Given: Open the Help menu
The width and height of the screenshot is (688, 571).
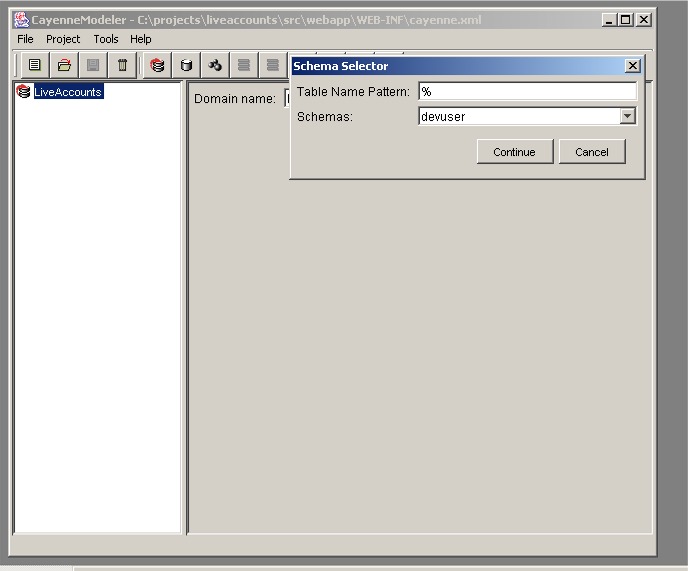Looking at the screenshot, I should pos(140,39).
